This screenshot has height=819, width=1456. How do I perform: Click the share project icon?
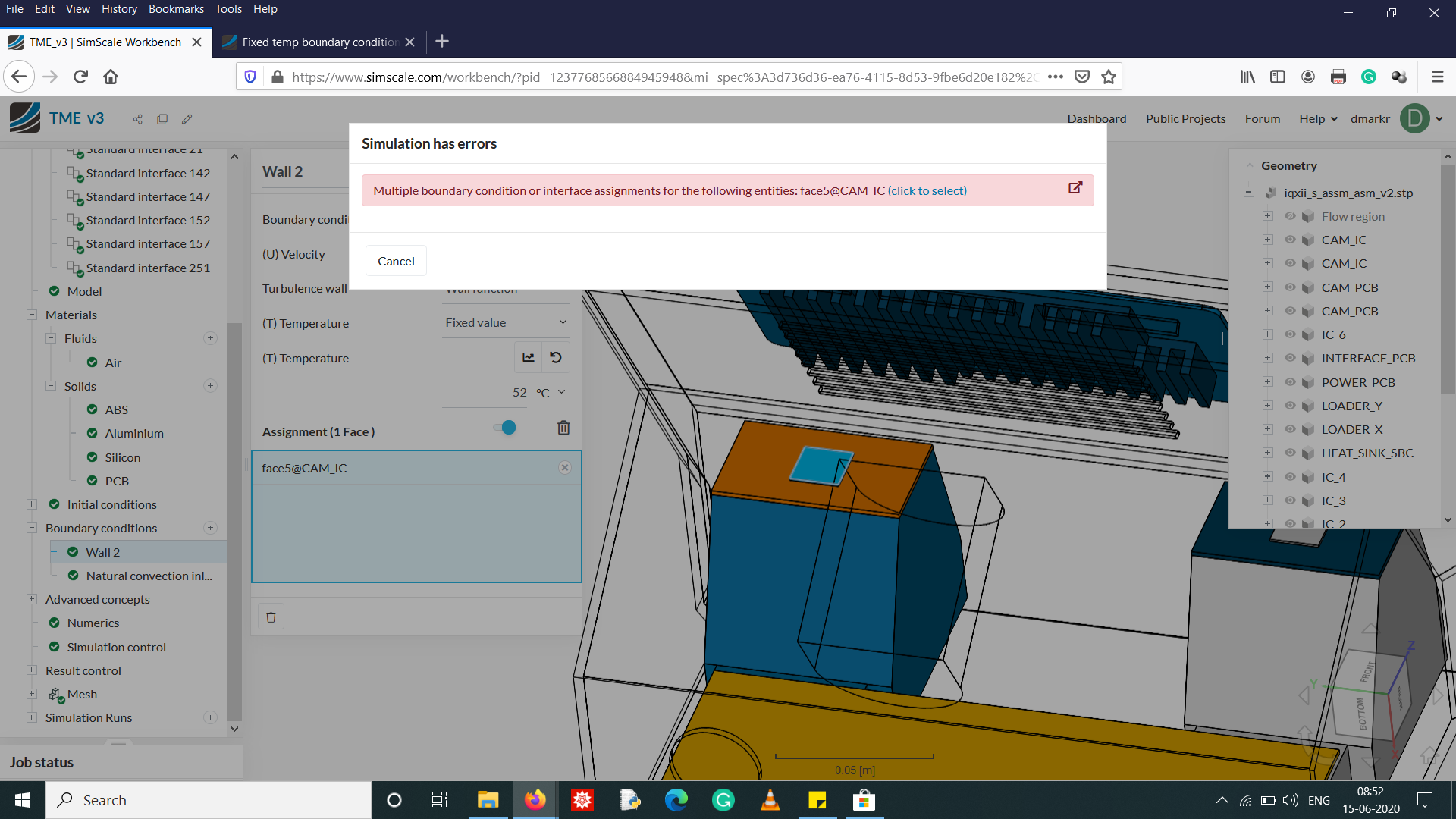pyautogui.click(x=137, y=119)
